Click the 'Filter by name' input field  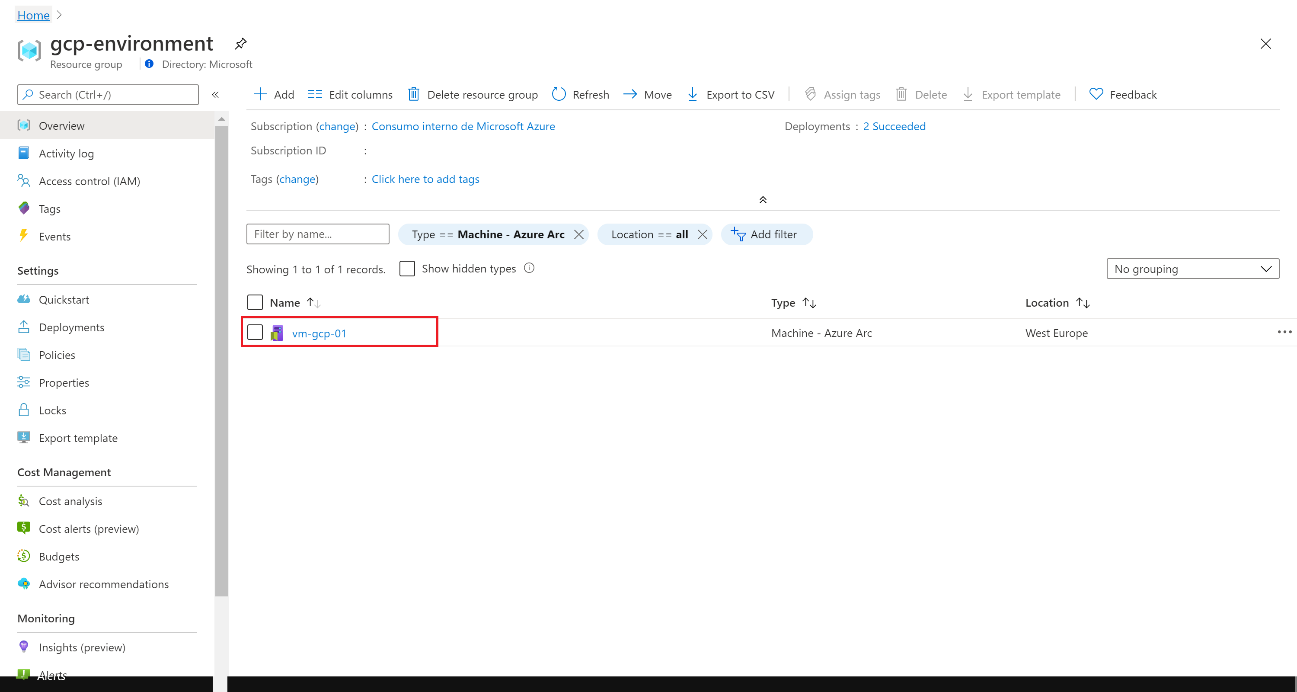317,234
